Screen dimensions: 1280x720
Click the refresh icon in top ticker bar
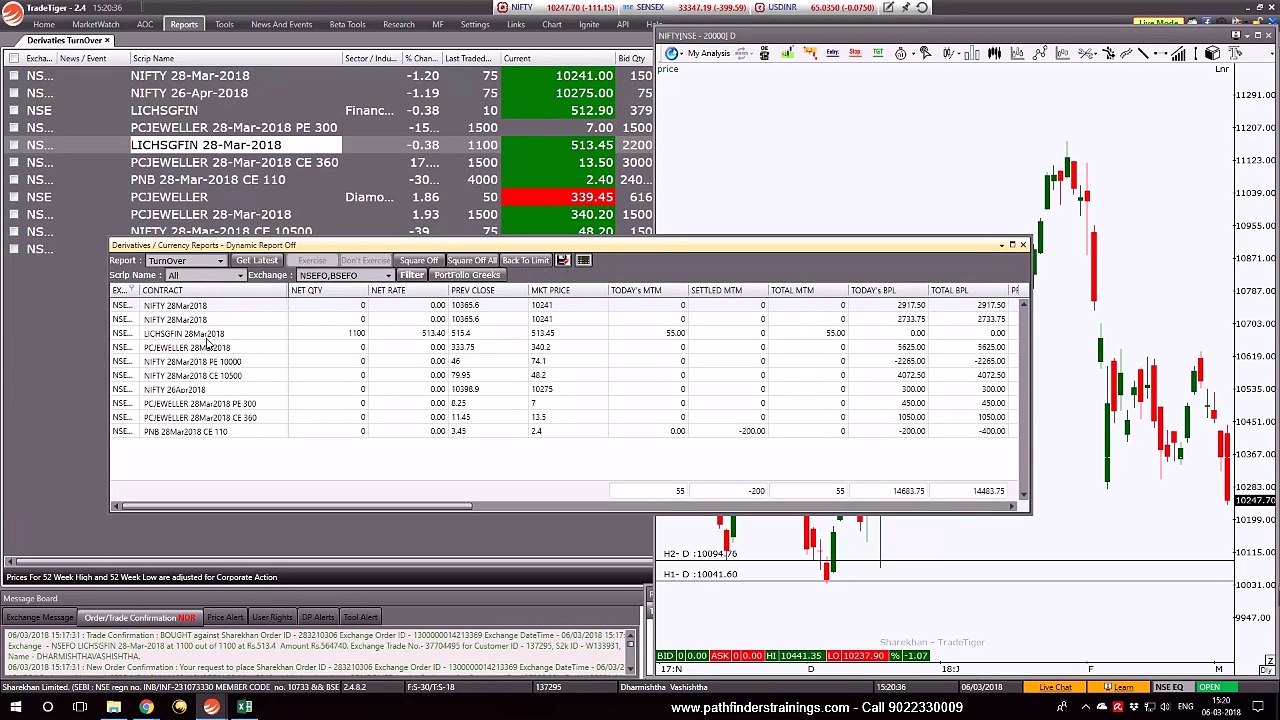click(x=922, y=7)
